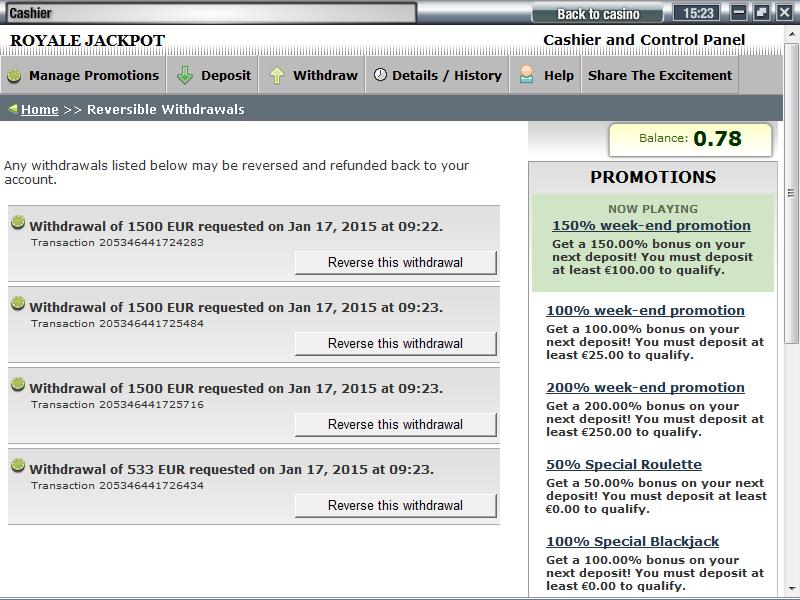Click the green down-arrow Deposit icon
The width and height of the screenshot is (800, 600).
point(185,76)
